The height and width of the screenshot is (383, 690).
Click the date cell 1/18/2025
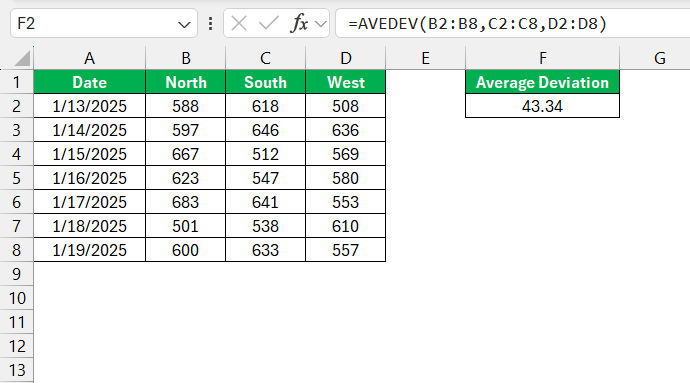[x=89, y=226]
